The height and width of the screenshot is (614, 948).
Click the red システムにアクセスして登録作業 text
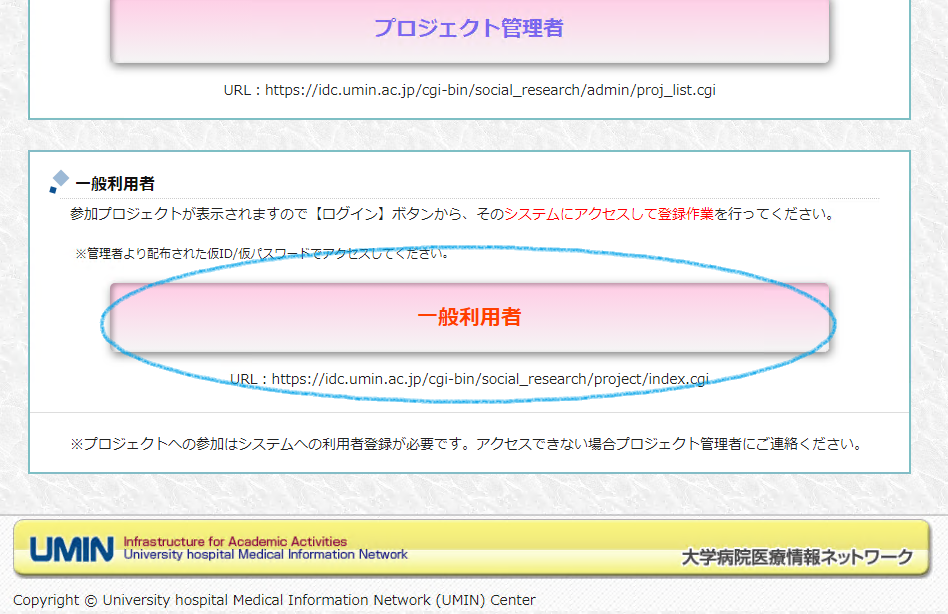pos(608,214)
